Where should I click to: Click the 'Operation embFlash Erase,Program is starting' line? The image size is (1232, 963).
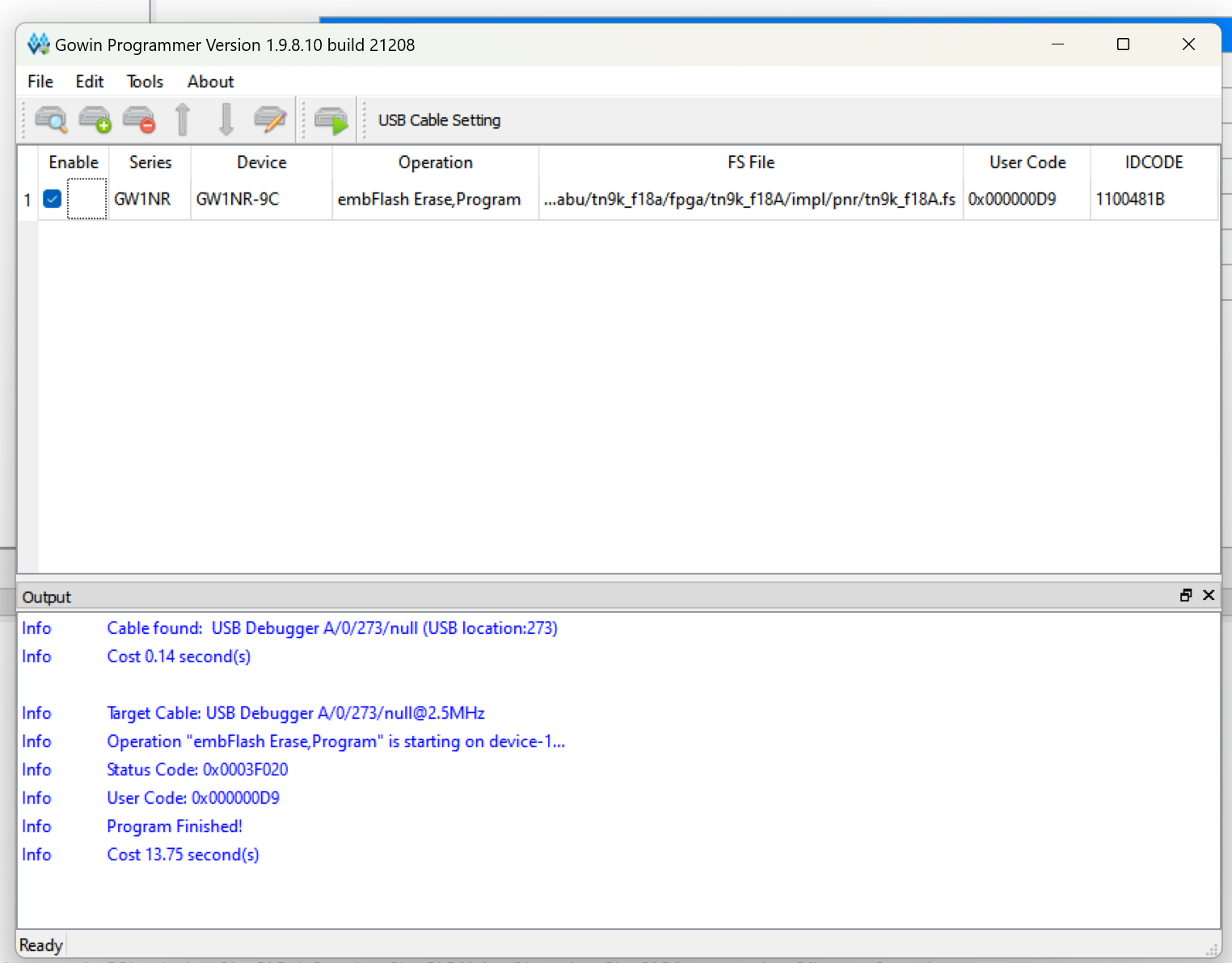click(x=336, y=741)
